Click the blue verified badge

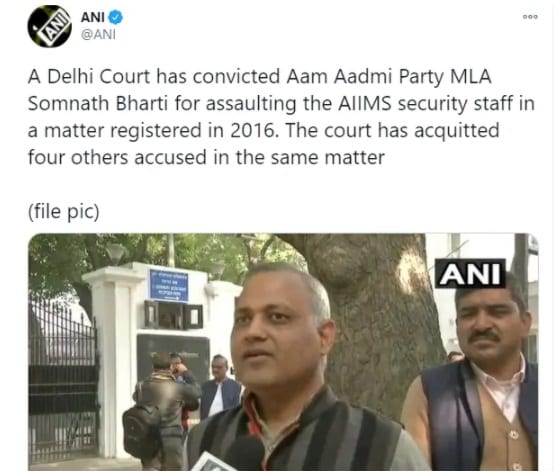pos(115,17)
